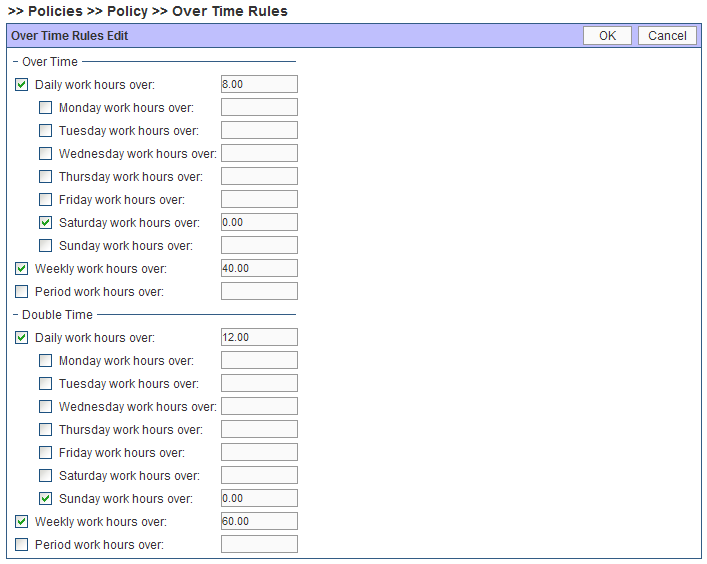Toggle Over Time weekly work hours checkbox
707x564 pixels.
pyautogui.click(x=22, y=269)
